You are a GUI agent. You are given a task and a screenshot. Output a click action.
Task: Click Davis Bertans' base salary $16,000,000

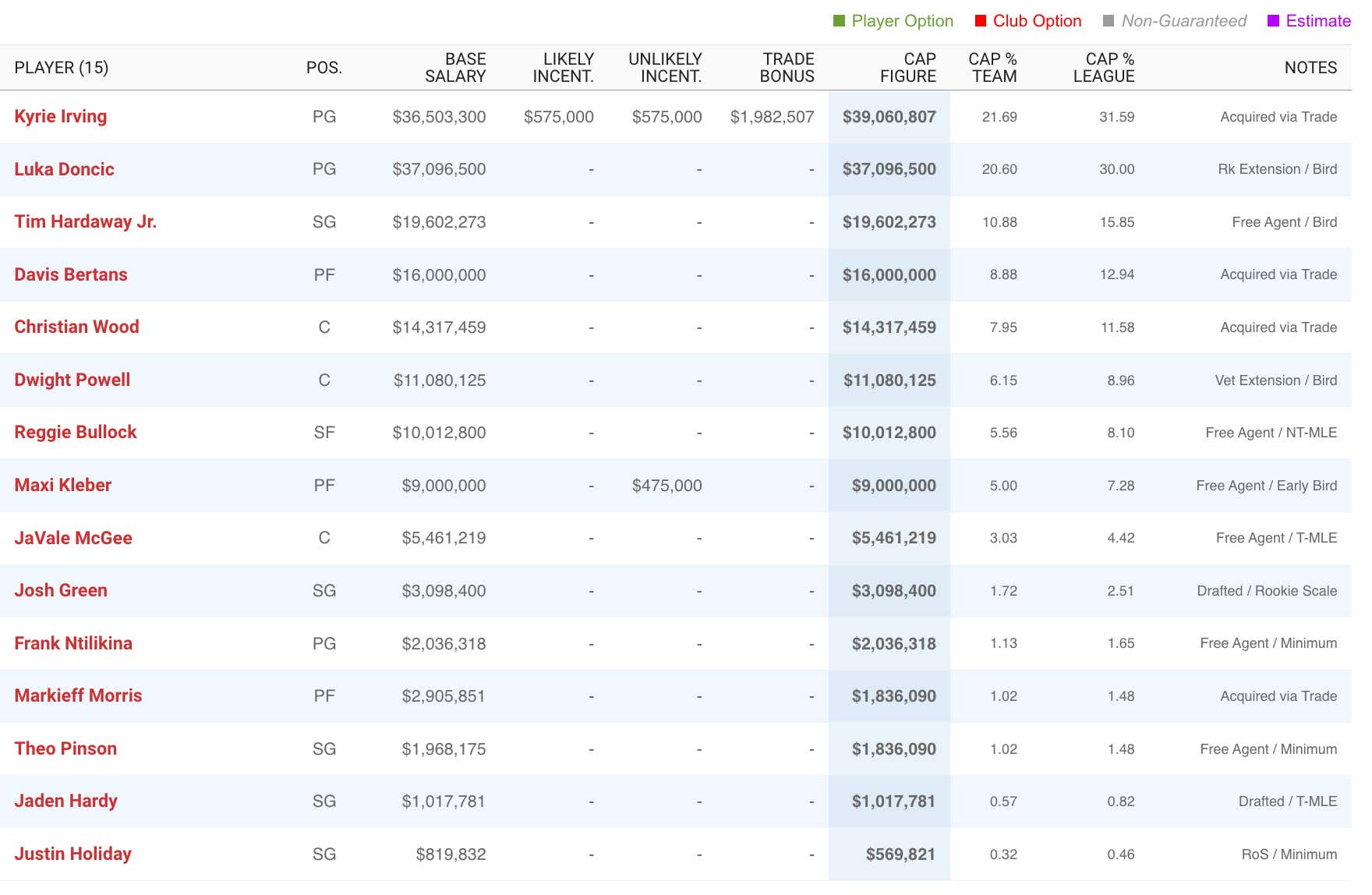(x=439, y=275)
